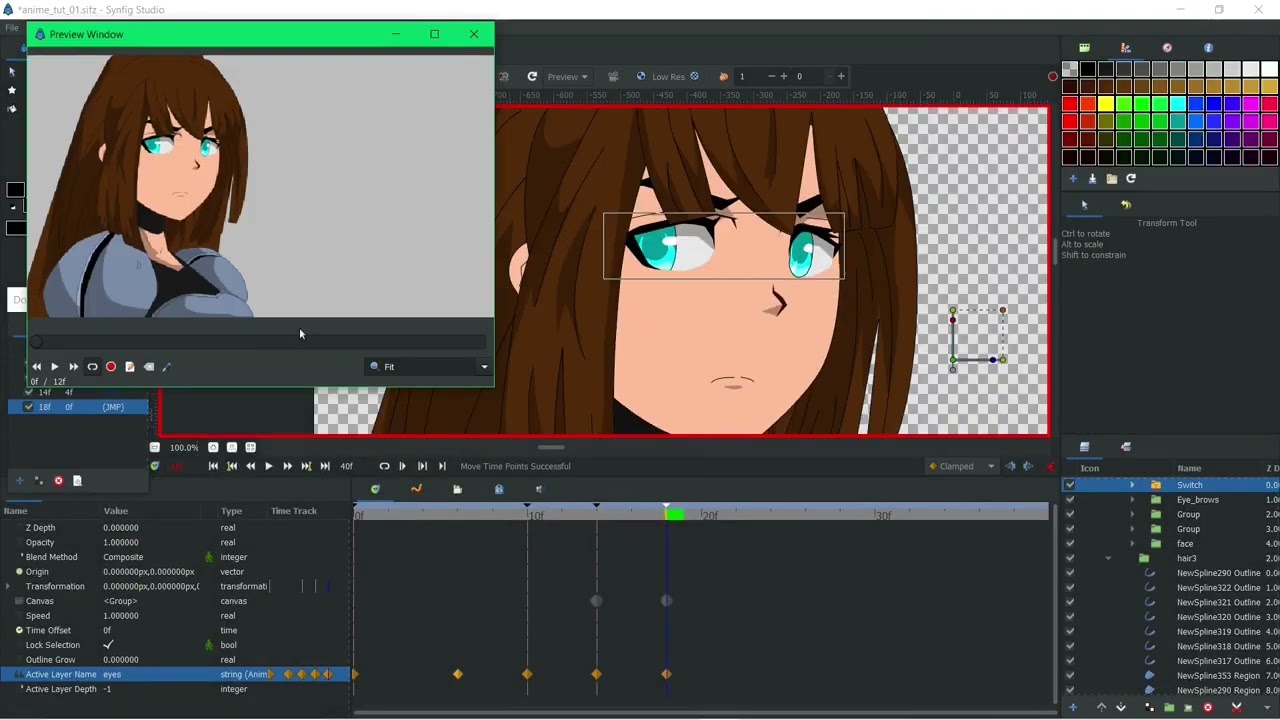Toggle visibility checkbox of Eye_brows layer

(x=1070, y=500)
